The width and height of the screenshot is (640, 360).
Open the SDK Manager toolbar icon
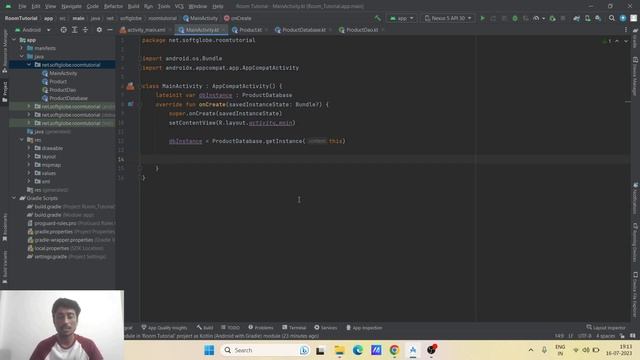pos(598,18)
